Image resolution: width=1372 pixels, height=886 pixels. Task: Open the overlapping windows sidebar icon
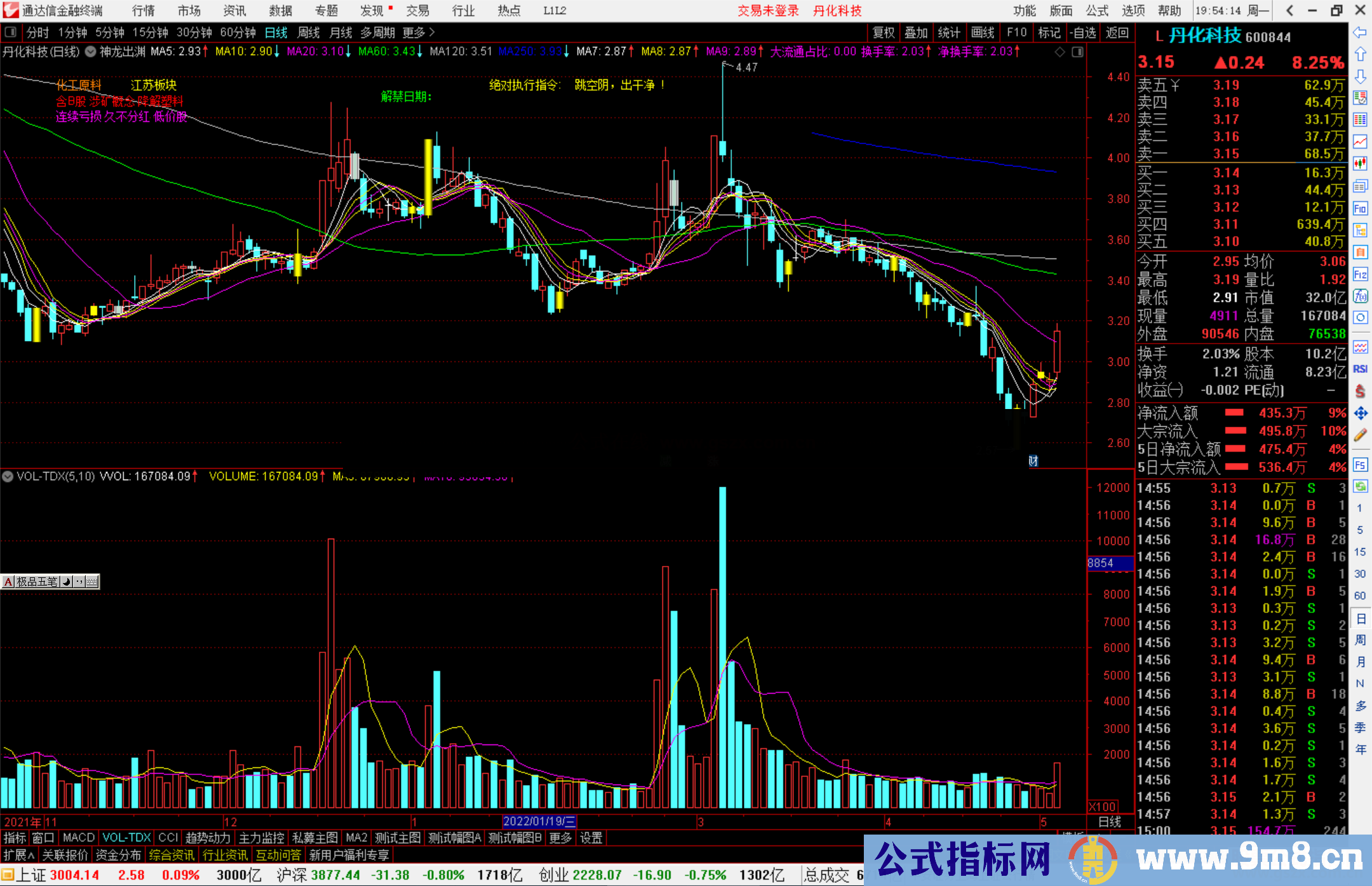(1360, 186)
